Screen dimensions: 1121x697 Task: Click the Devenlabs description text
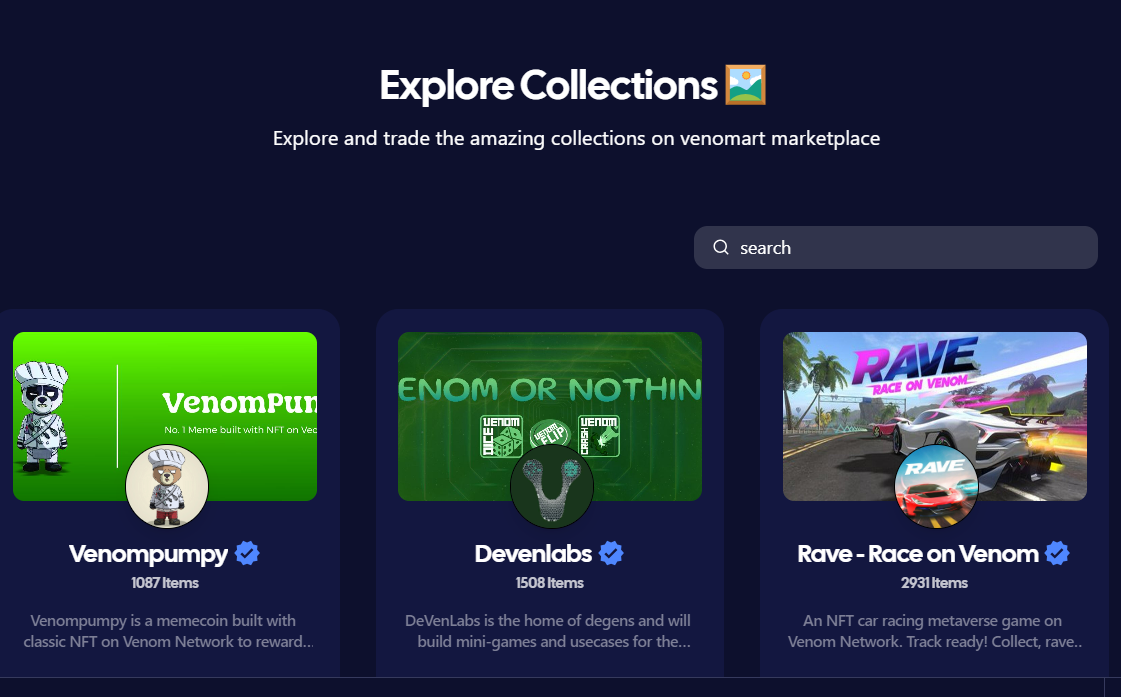point(548,631)
